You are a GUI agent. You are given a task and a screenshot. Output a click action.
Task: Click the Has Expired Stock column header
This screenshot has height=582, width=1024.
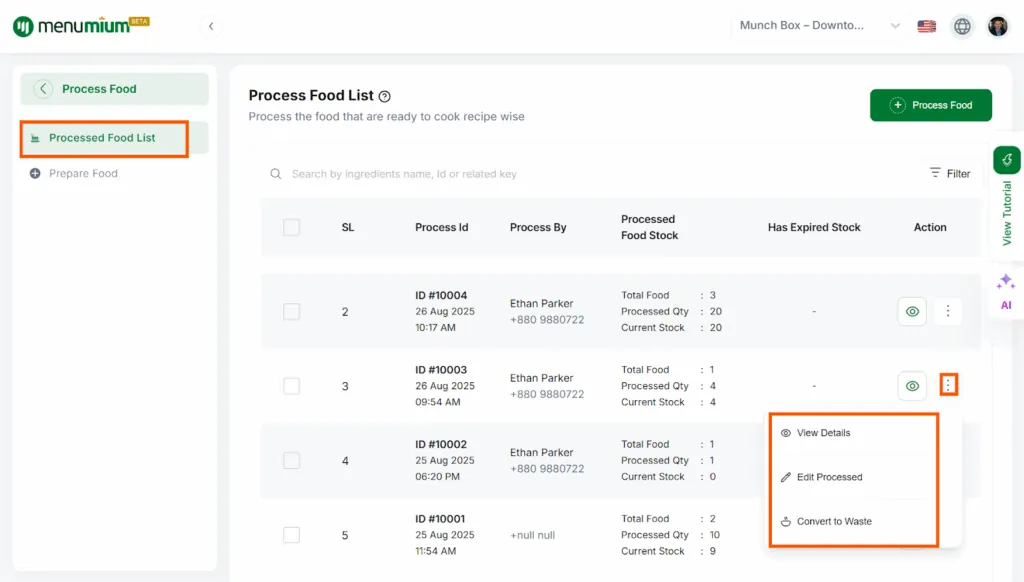click(x=814, y=227)
